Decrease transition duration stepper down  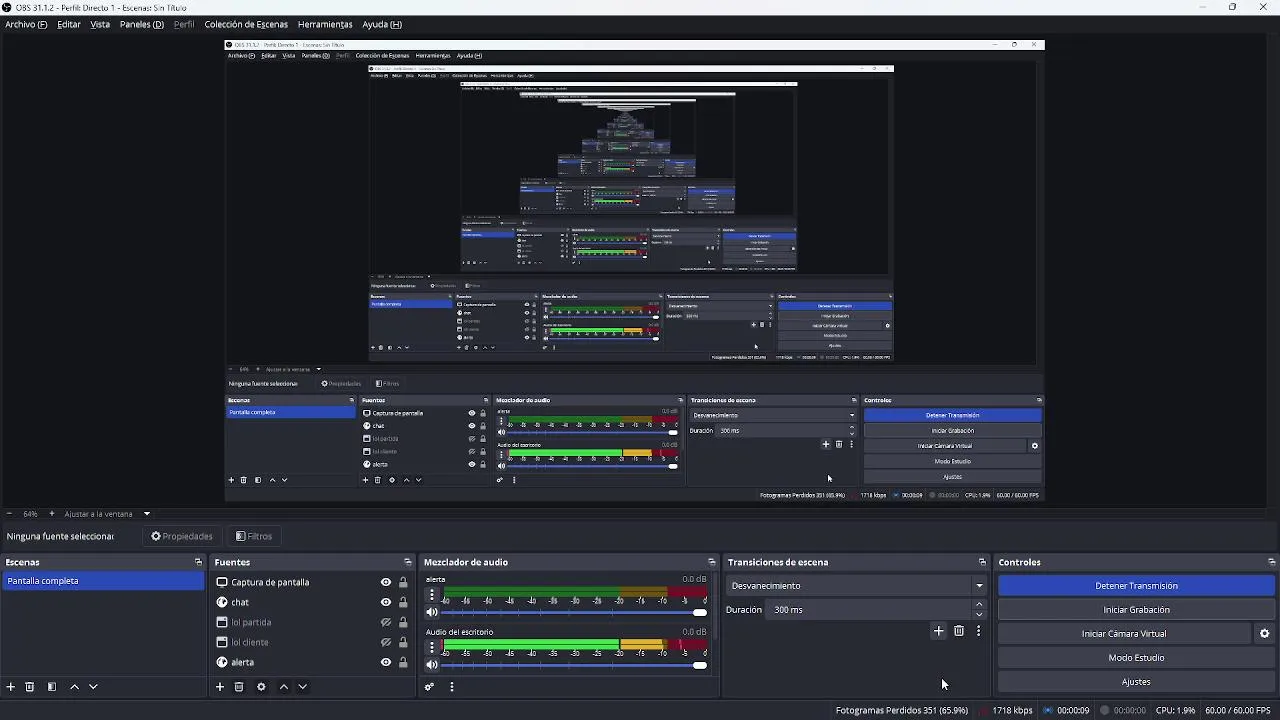pos(979,614)
